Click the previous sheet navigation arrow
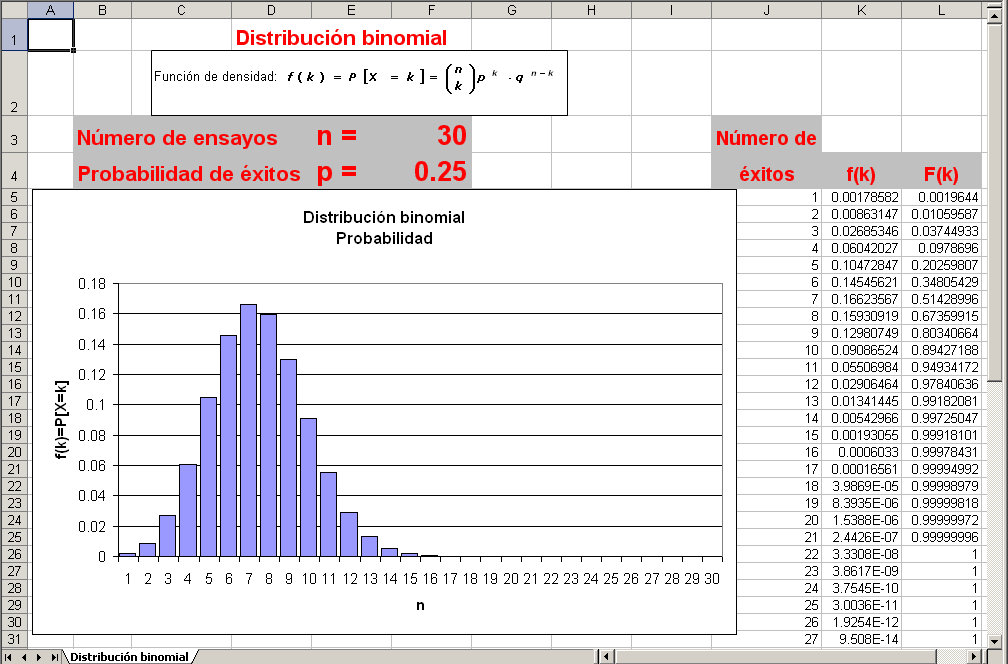The height and width of the screenshot is (664, 1008). pos(24,657)
